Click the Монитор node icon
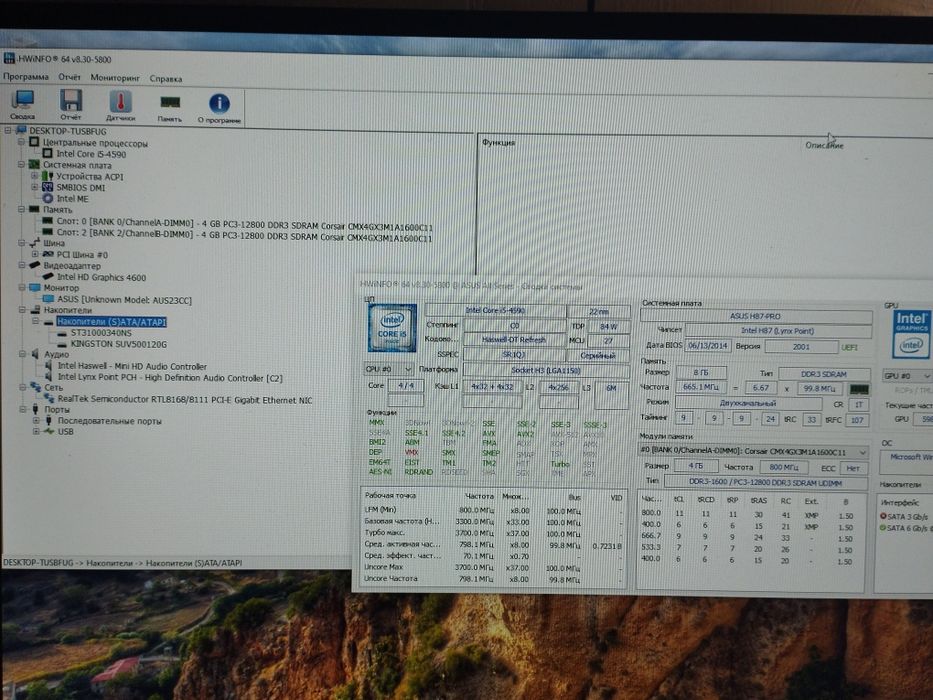This screenshot has height=700, width=933. click(35, 288)
